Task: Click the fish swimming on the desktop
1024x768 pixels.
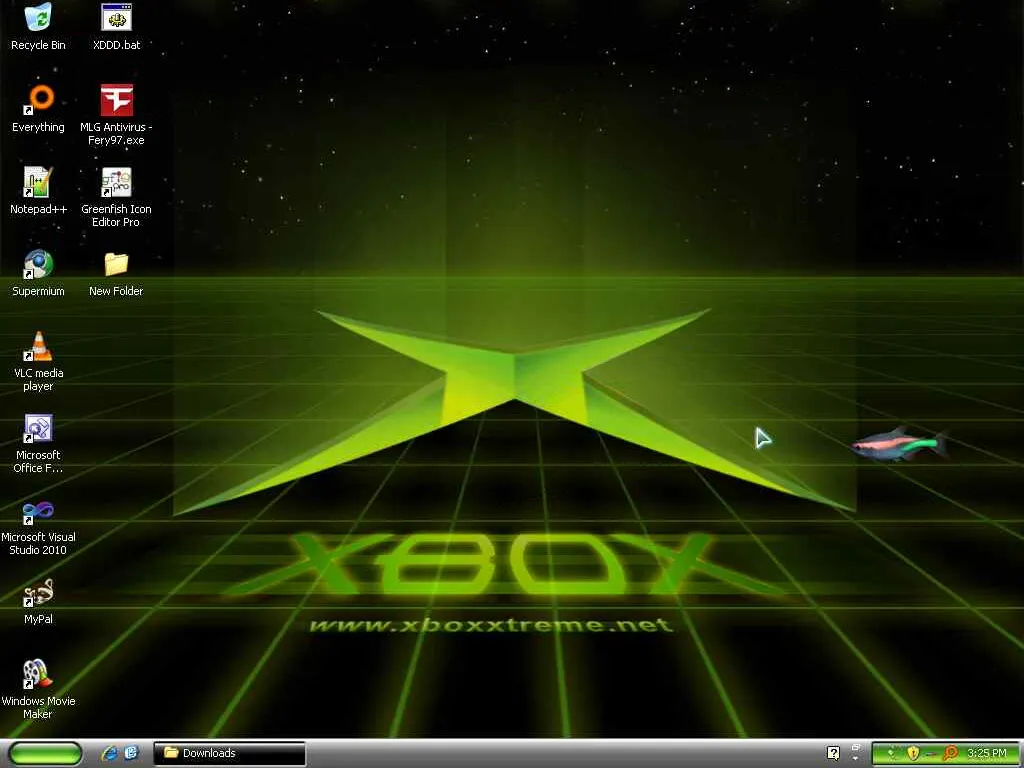Action: click(x=901, y=445)
